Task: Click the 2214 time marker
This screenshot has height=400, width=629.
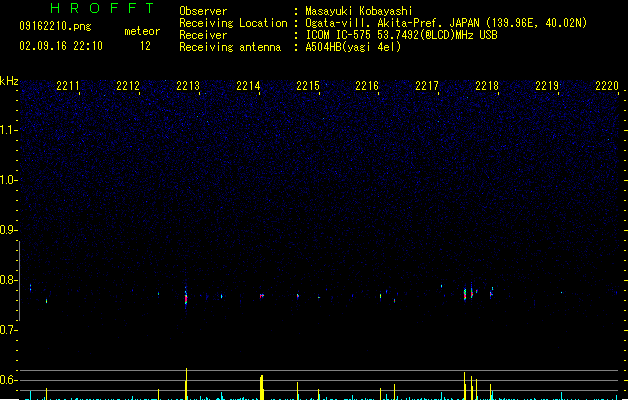Action: click(x=248, y=86)
